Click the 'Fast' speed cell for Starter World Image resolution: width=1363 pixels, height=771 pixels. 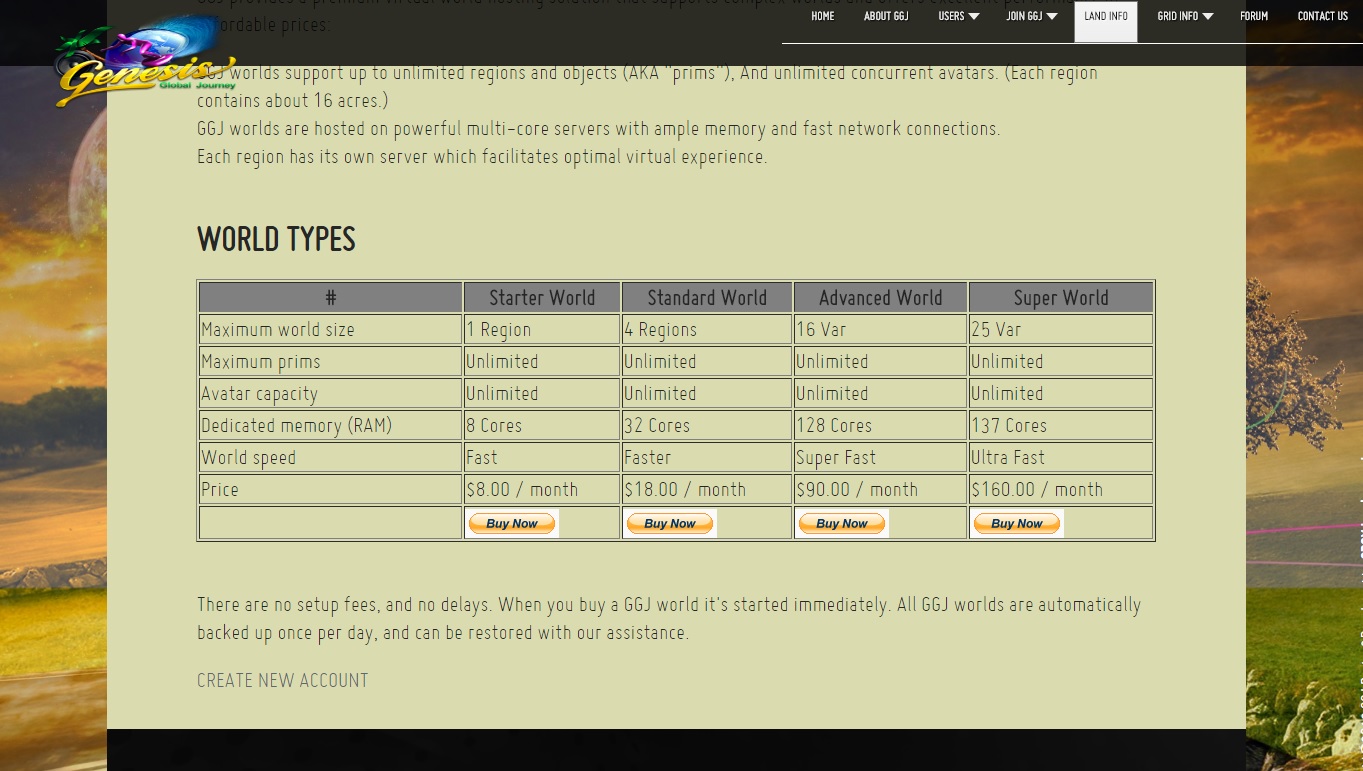click(542, 457)
